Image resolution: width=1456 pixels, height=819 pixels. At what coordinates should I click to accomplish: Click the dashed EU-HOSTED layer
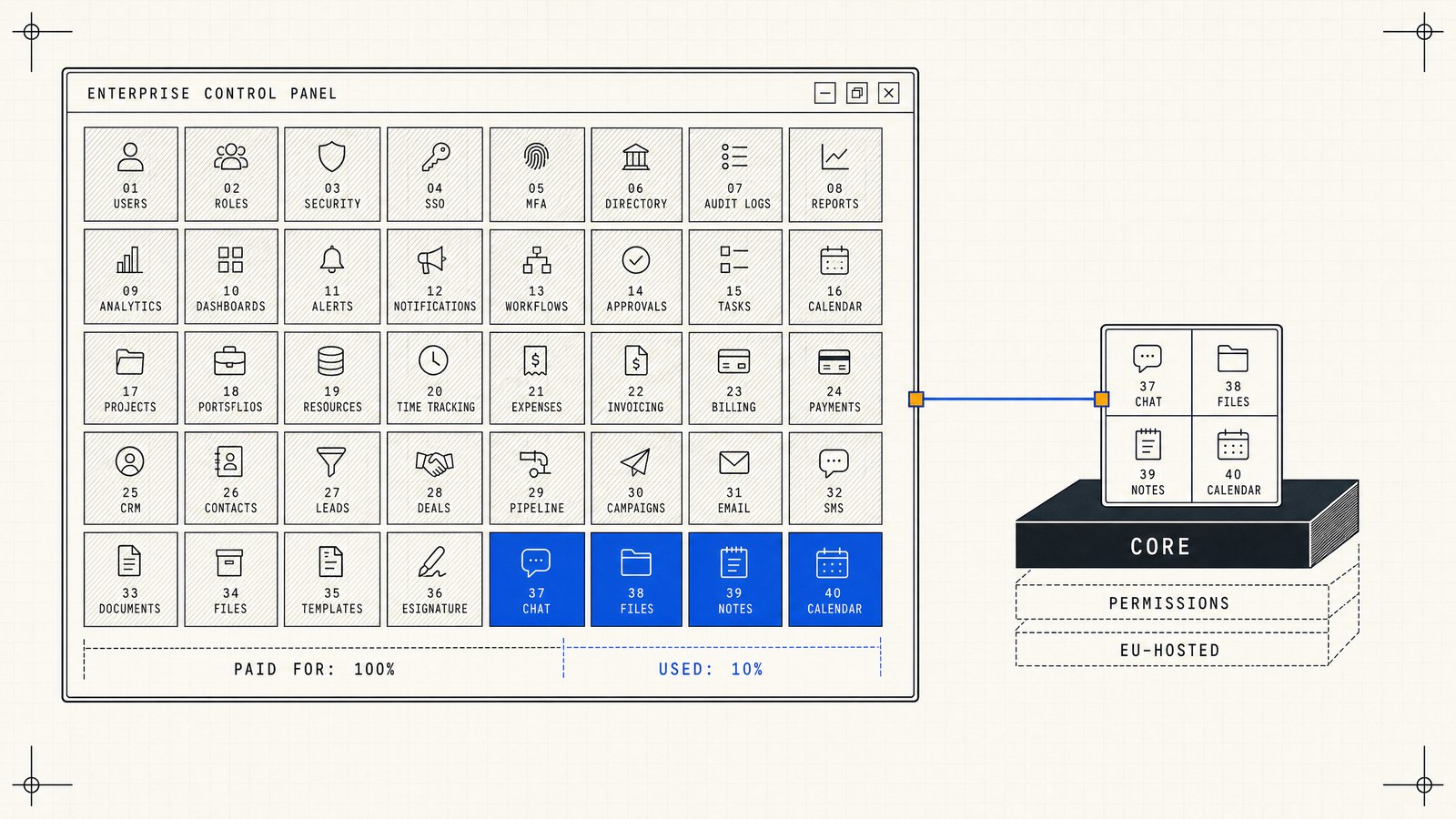click(1171, 650)
